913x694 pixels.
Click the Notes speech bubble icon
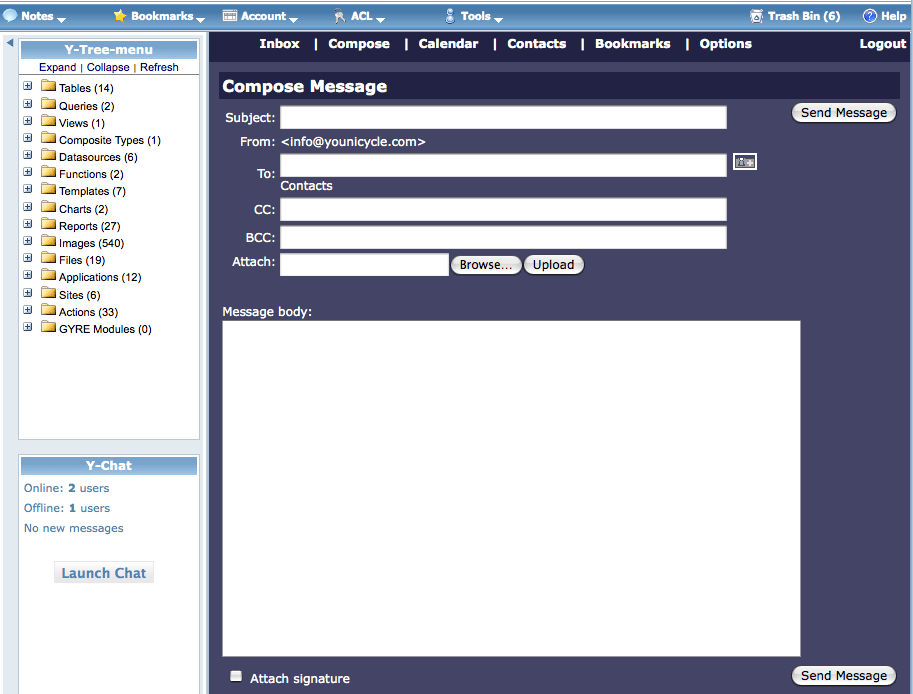pos(10,16)
